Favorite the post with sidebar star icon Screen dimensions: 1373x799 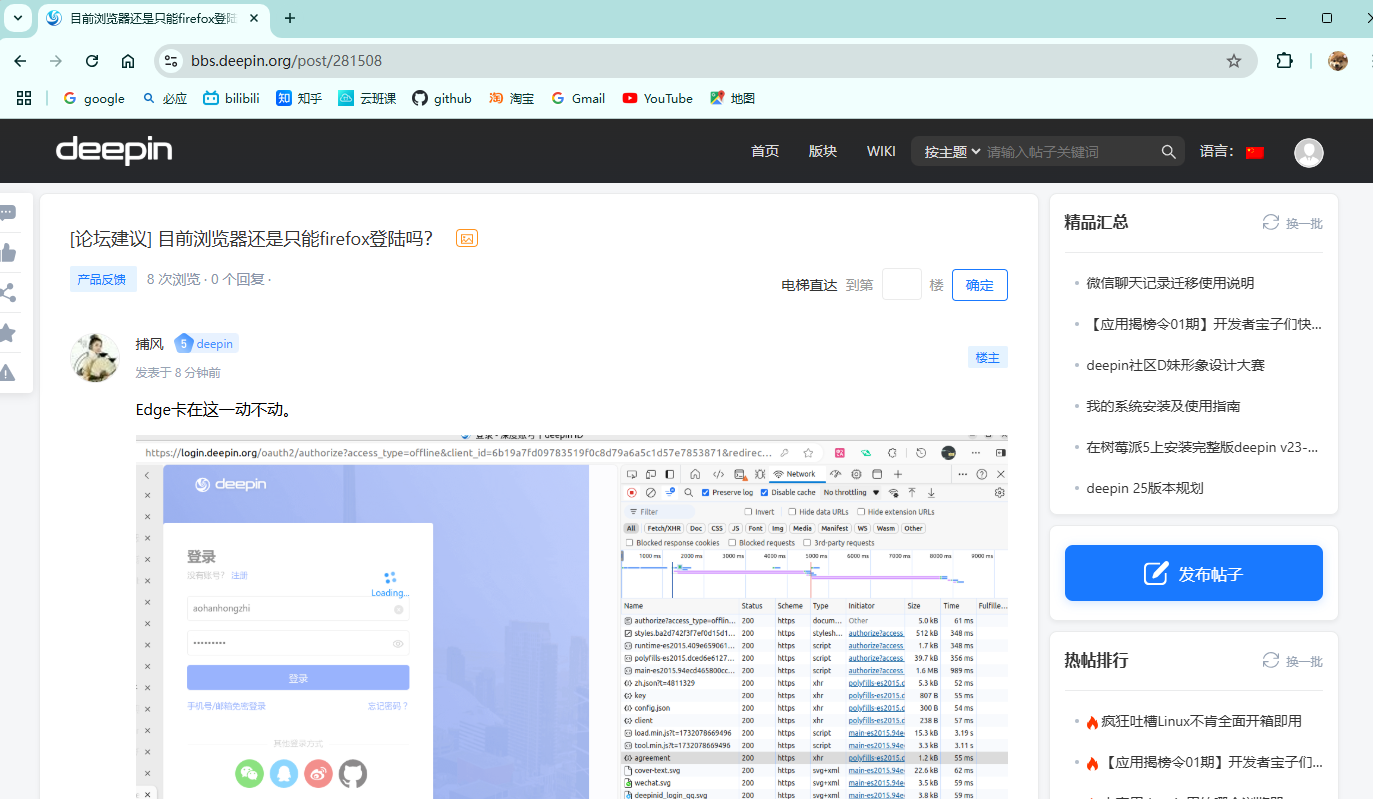(7, 333)
